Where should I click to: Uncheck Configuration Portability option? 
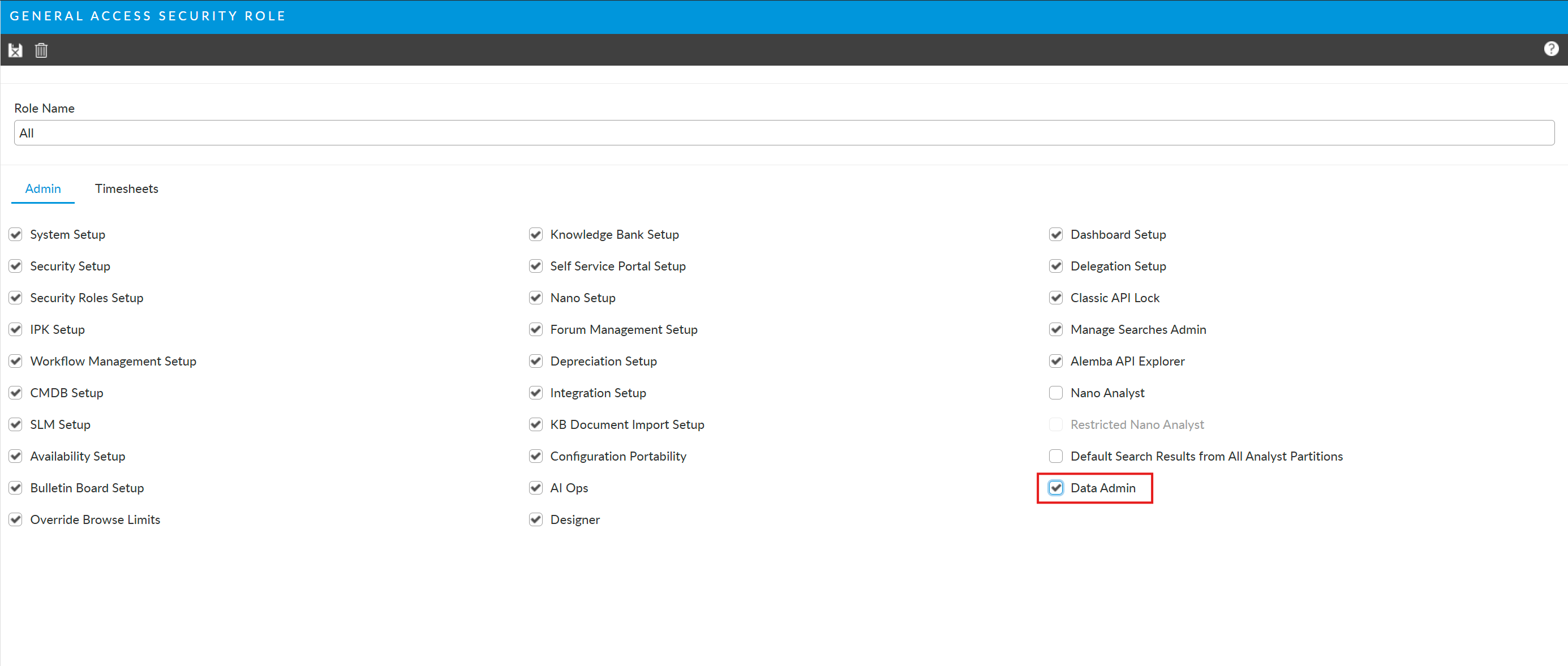point(536,456)
